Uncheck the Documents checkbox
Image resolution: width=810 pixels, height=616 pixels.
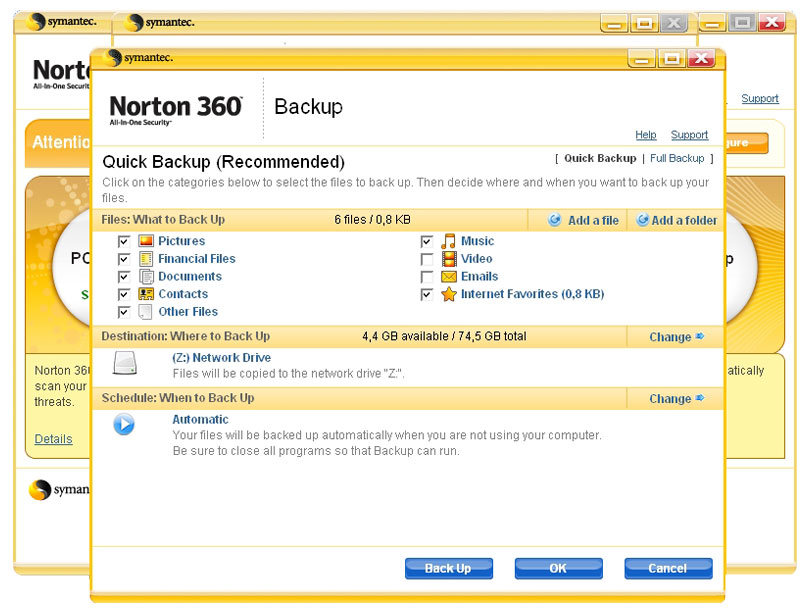124,277
